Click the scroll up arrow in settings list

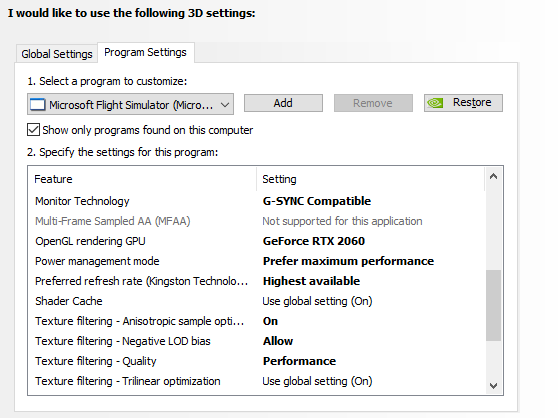[x=493, y=176]
